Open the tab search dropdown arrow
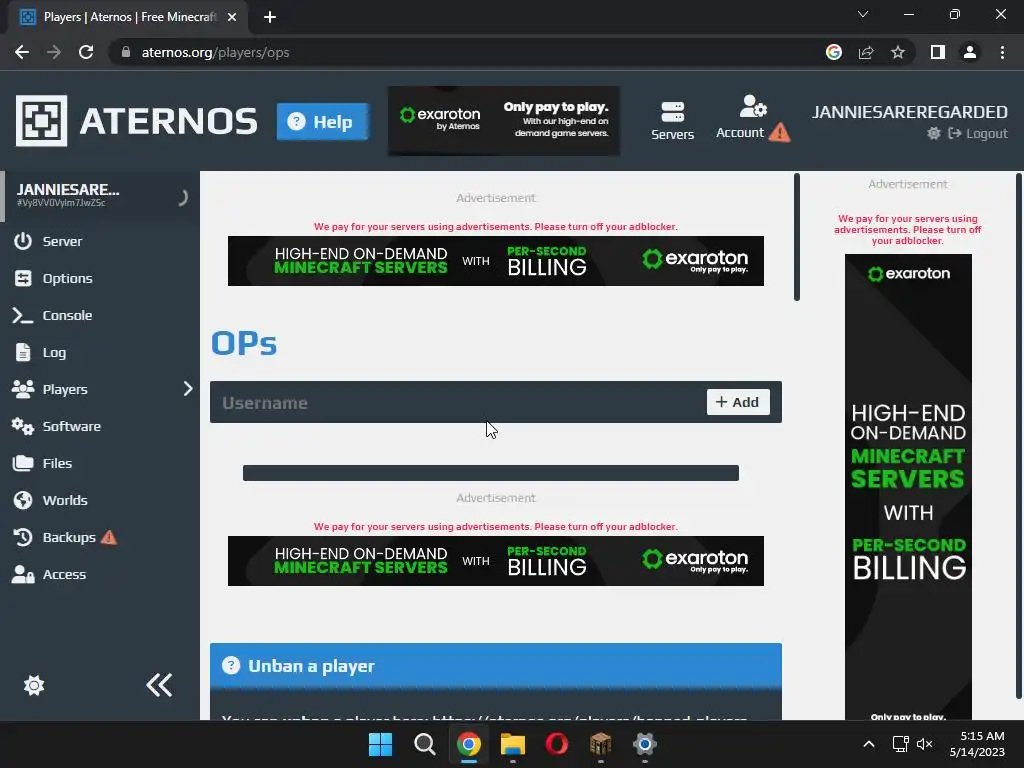Viewport: 1024px width, 768px height. [x=863, y=14]
